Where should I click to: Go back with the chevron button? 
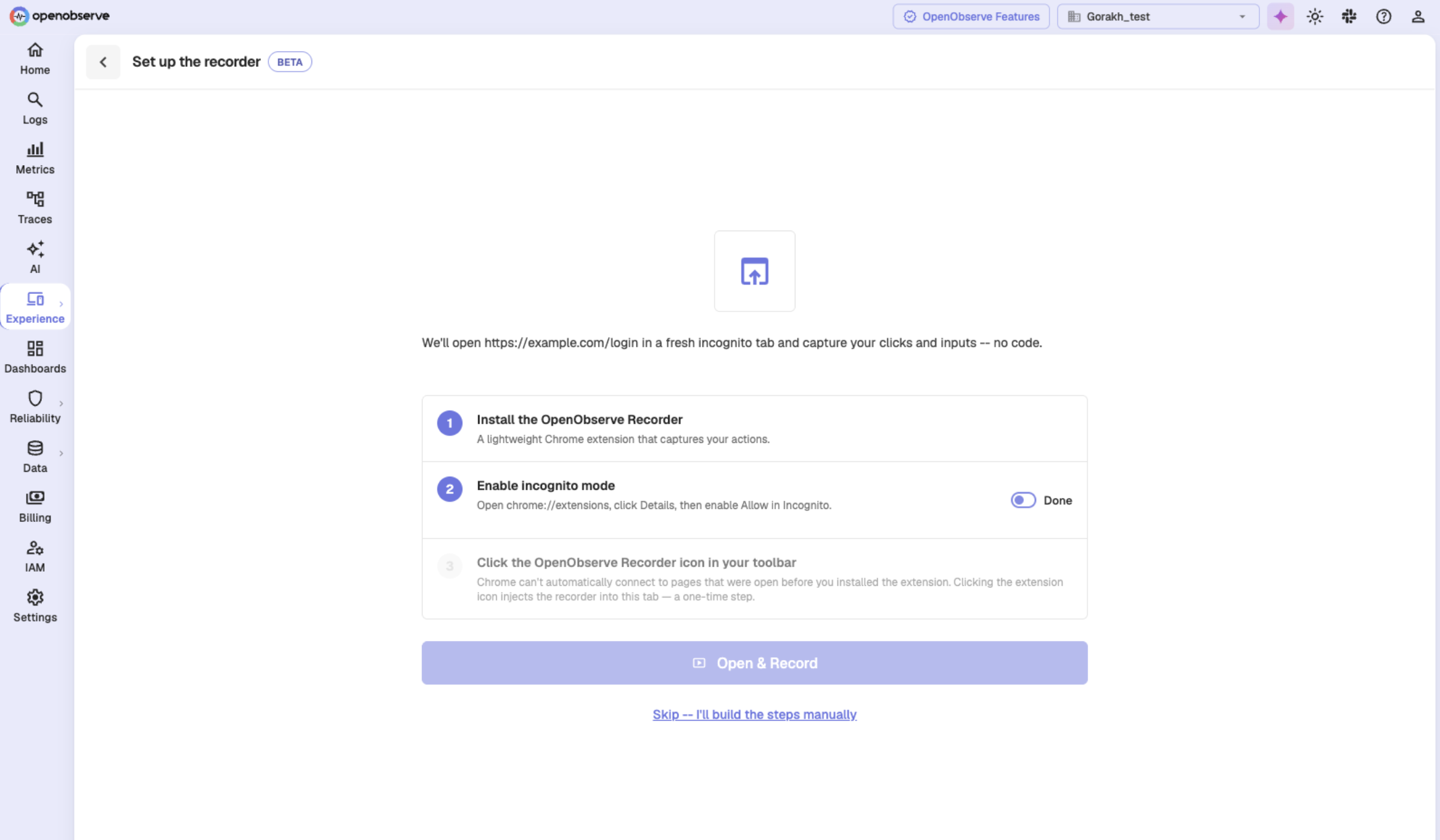point(103,62)
